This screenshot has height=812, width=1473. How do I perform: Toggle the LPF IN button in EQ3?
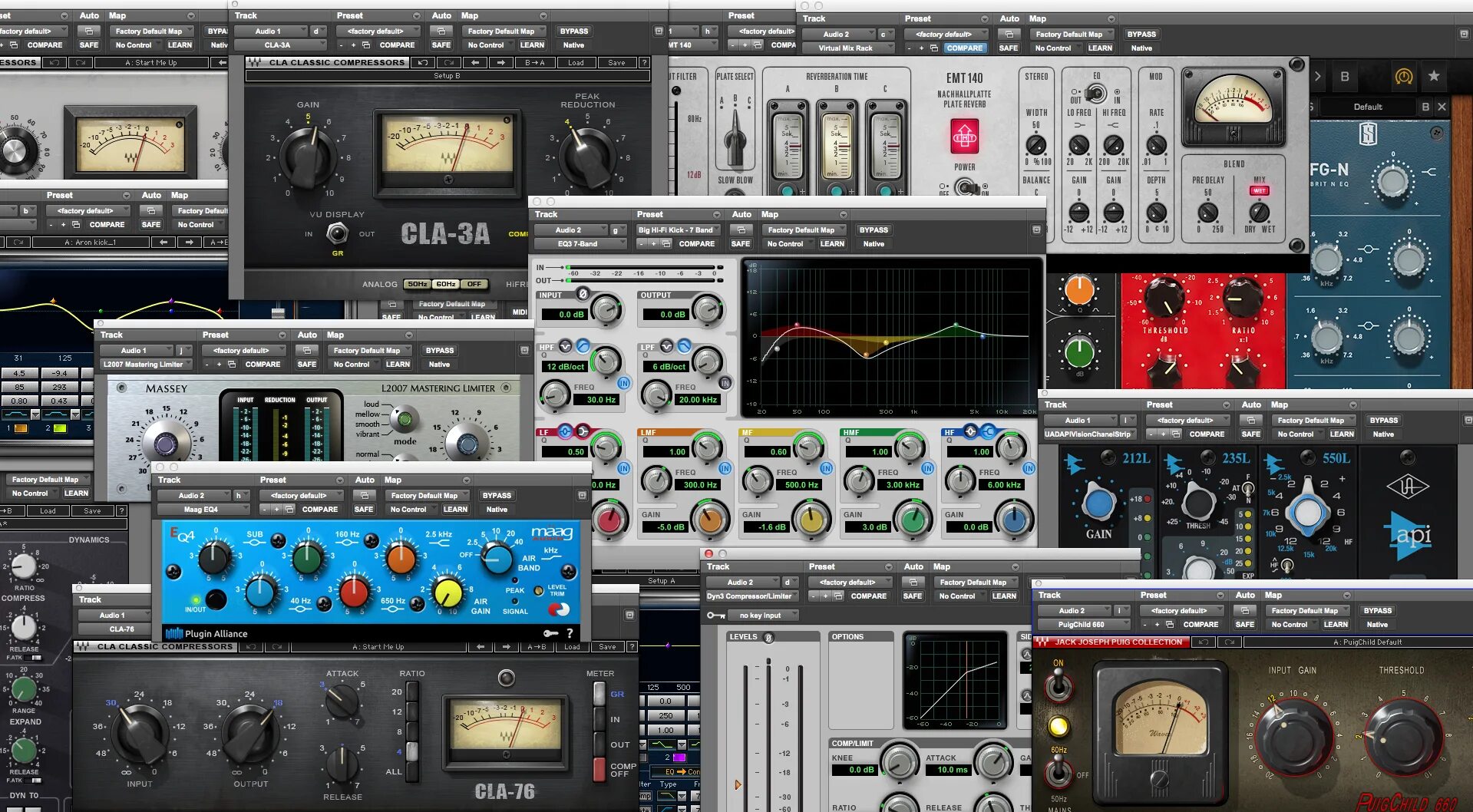(x=725, y=383)
